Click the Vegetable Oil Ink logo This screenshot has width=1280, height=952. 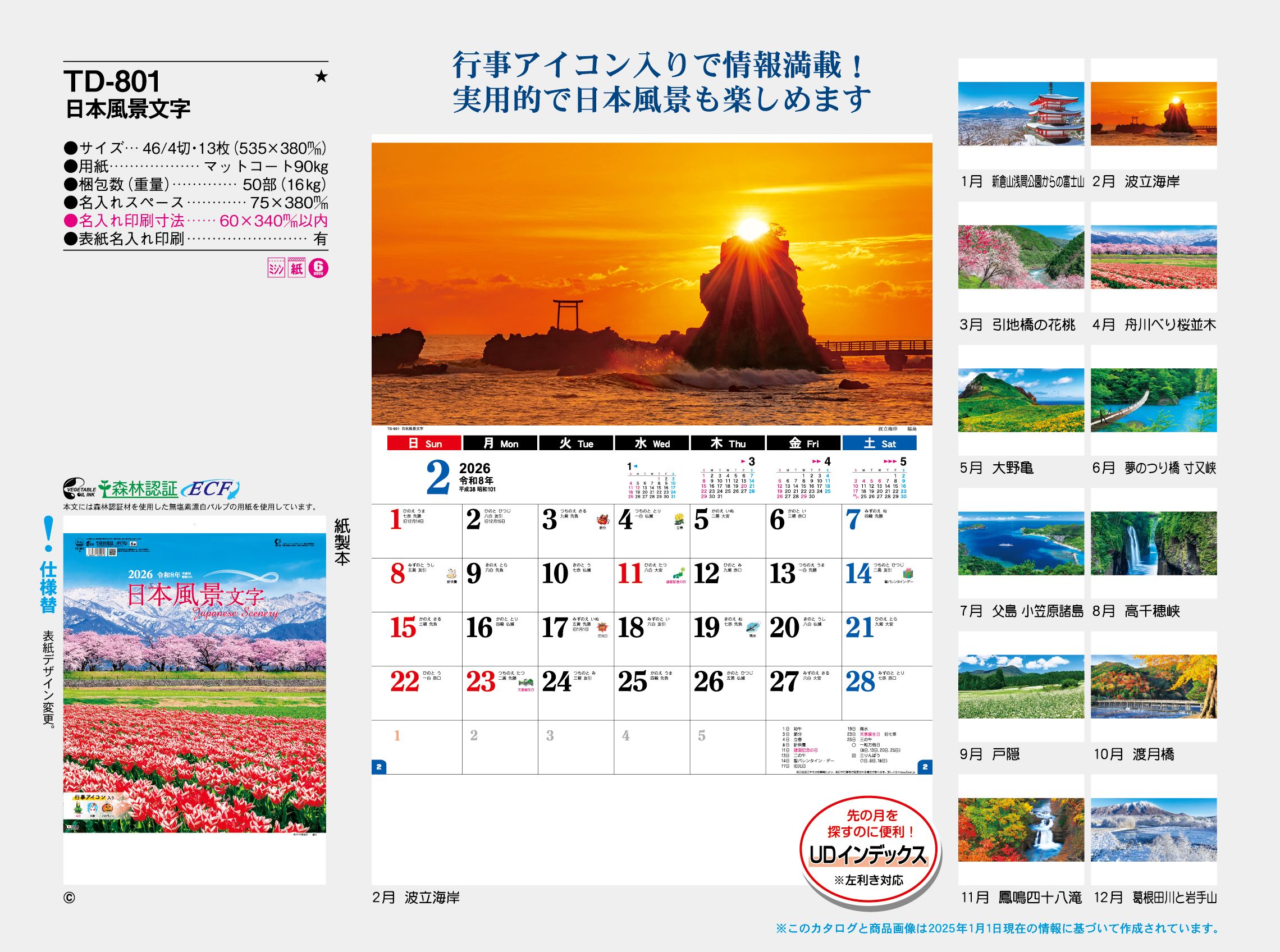[79, 490]
